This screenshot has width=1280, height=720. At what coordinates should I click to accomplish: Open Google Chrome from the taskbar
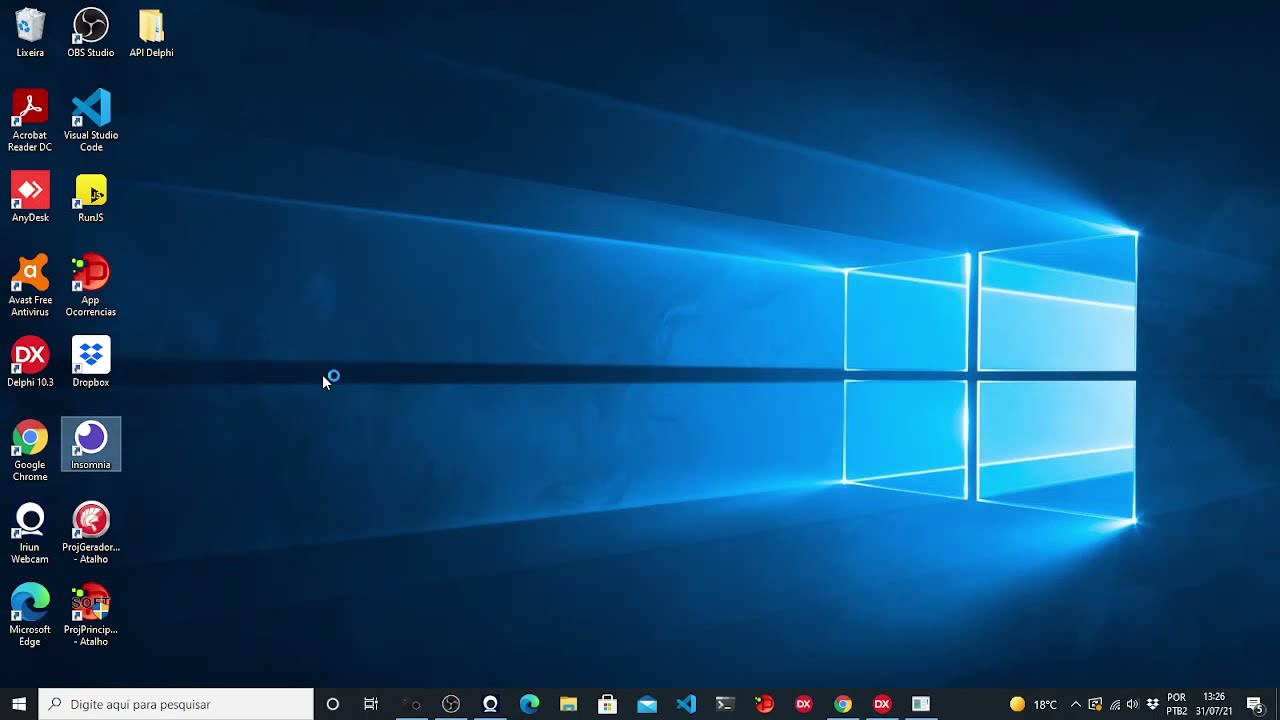[x=843, y=704]
